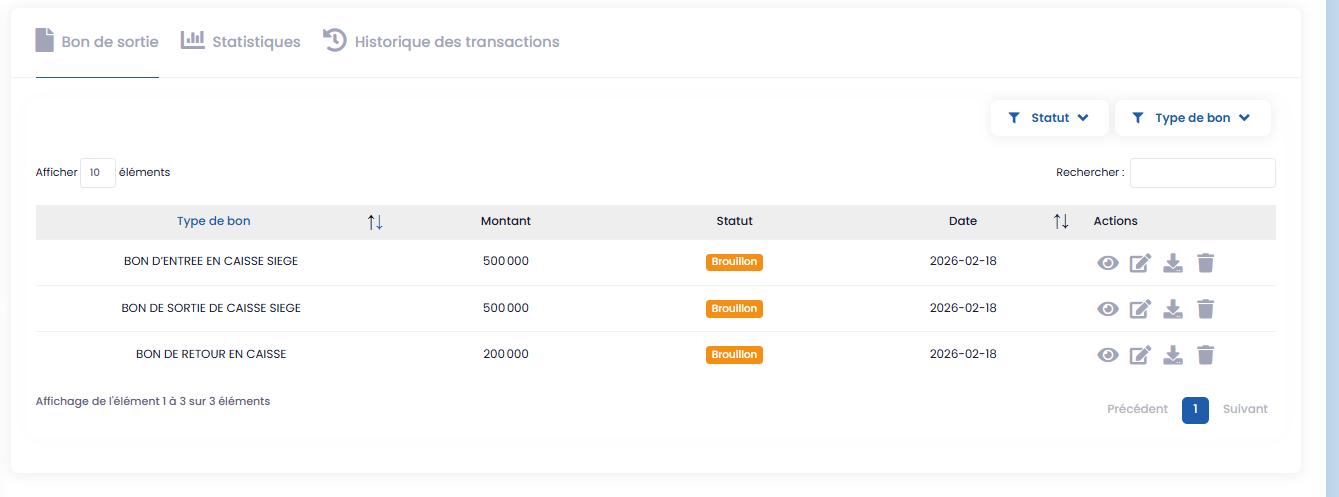This screenshot has height=497, width=1339.
Task: Download the BON DE RETOUR EN CAISSE voucher
Action: [1173, 355]
